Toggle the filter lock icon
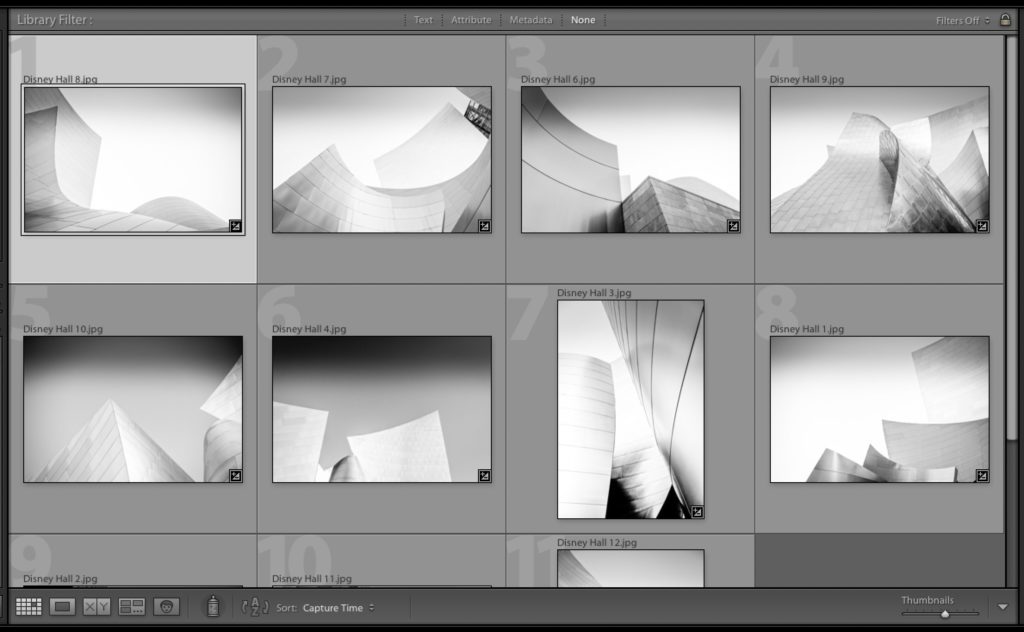The height and width of the screenshot is (632, 1024). 1006,20
